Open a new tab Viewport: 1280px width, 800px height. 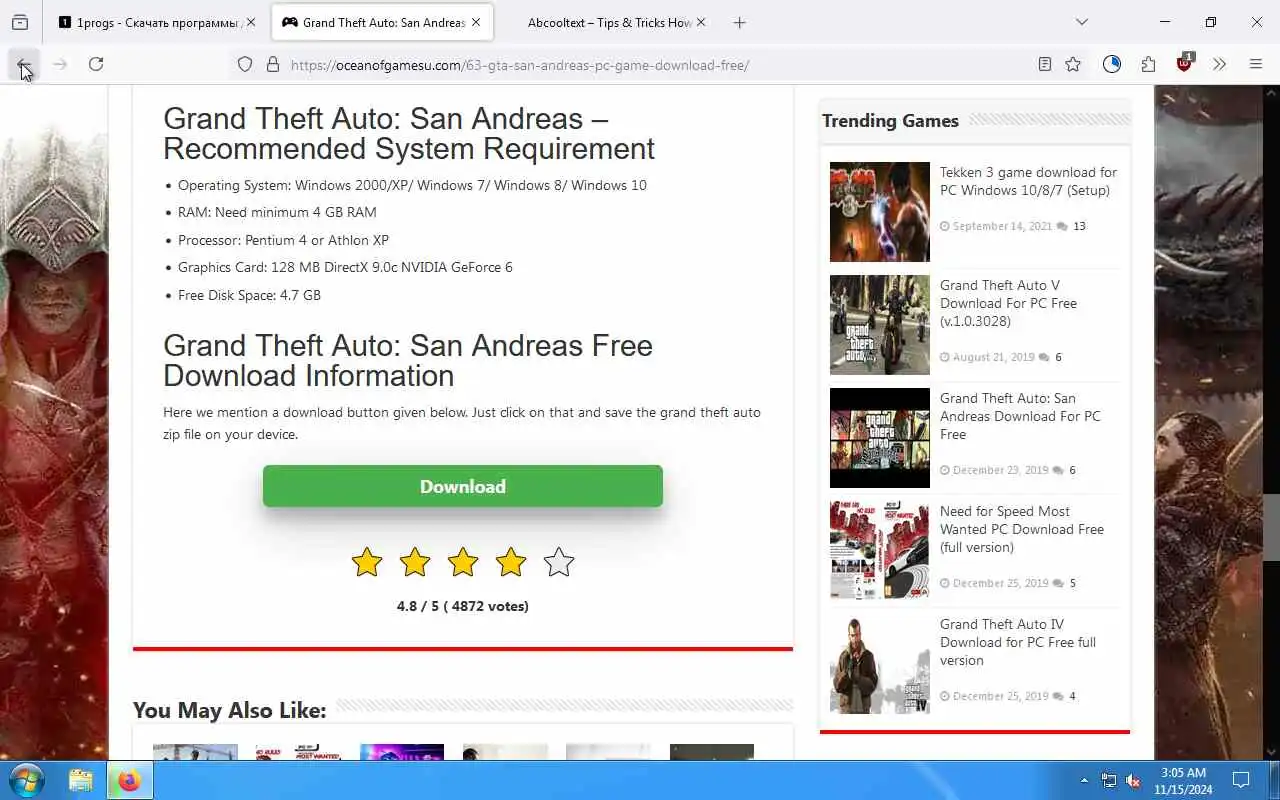coord(739,22)
